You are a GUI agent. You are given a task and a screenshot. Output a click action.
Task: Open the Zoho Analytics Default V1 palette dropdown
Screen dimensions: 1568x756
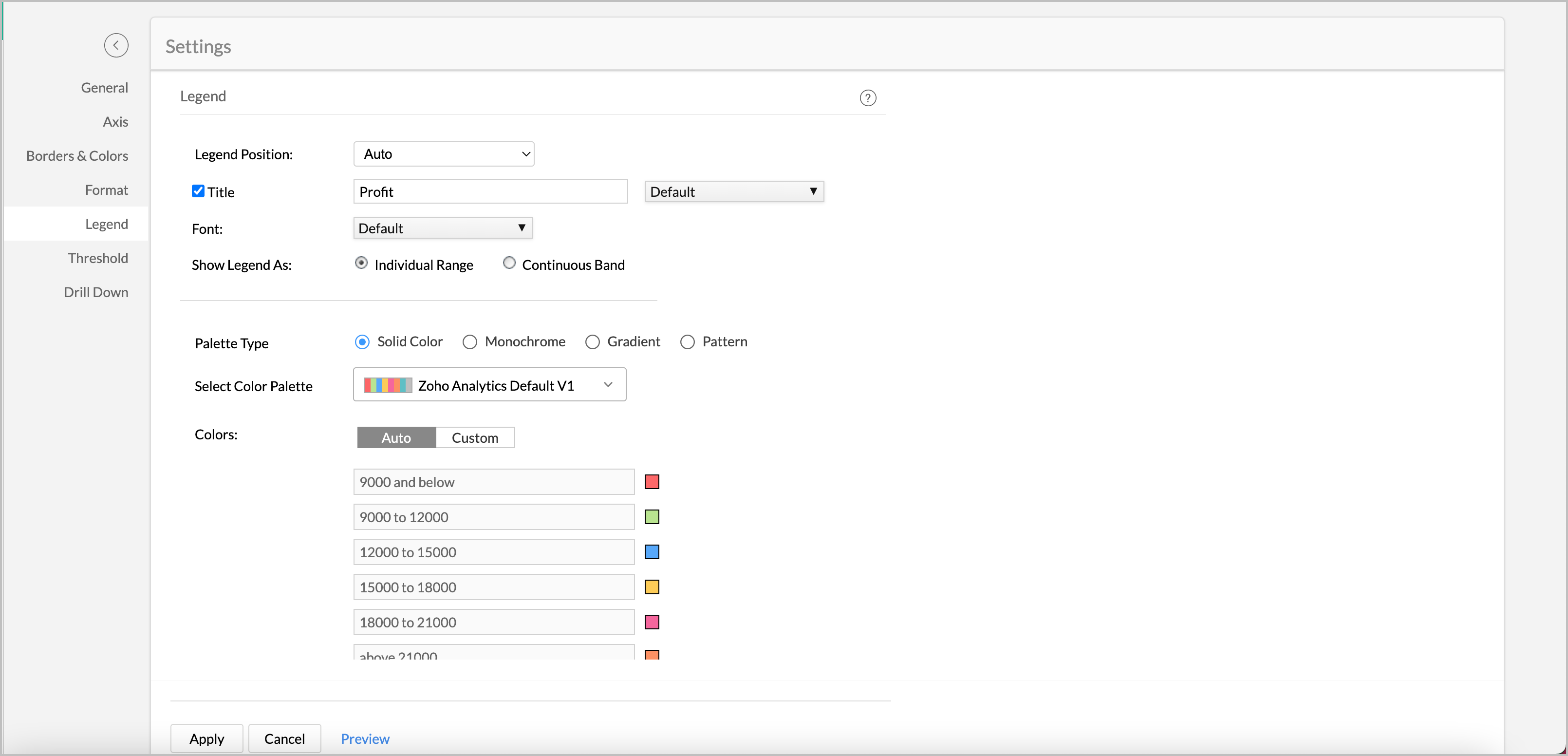pyautogui.click(x=489, y=385)
